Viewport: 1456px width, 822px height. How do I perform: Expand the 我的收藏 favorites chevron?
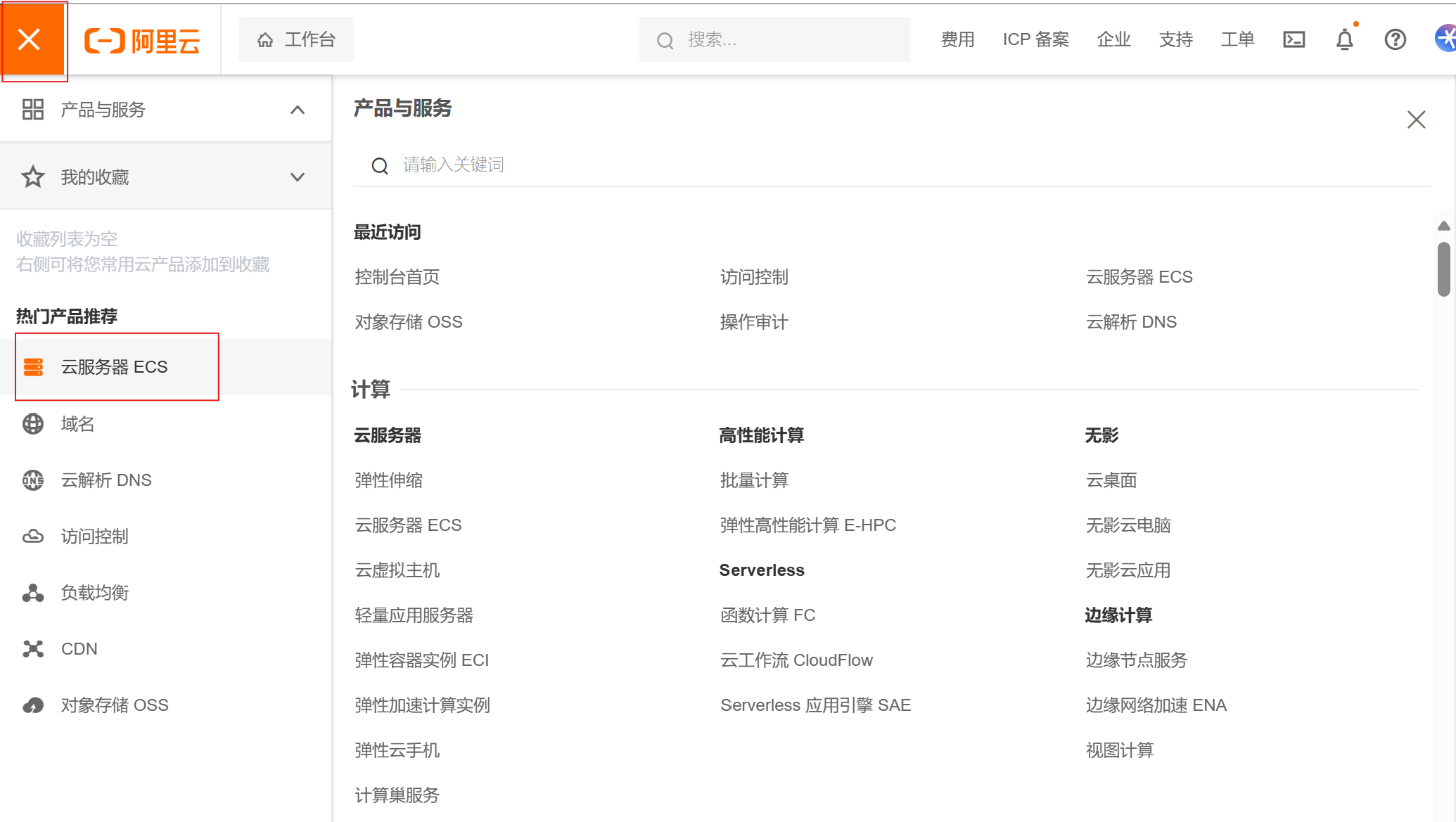298,177
